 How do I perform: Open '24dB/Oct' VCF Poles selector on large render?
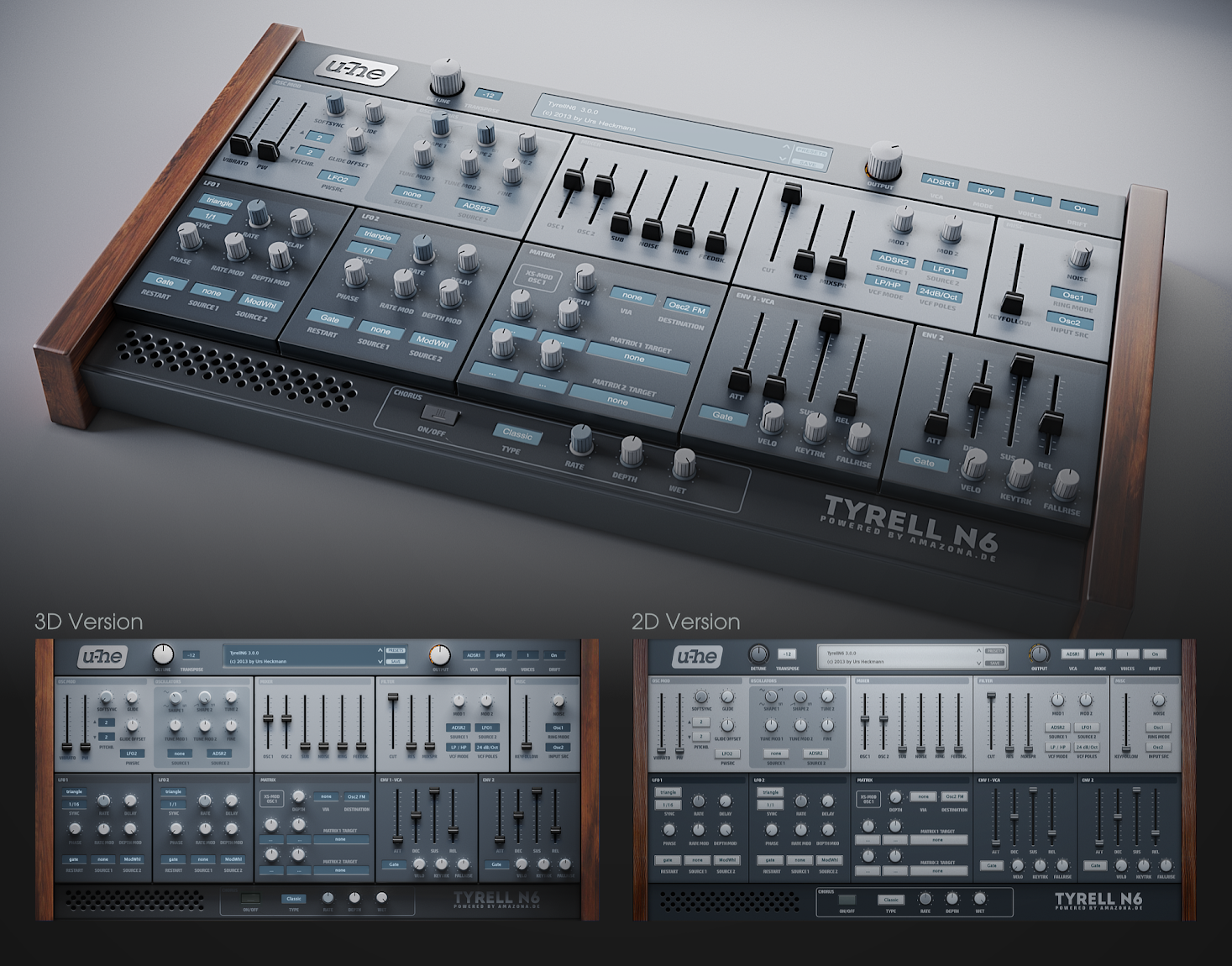pyautogui.click(x=938, y=294)
